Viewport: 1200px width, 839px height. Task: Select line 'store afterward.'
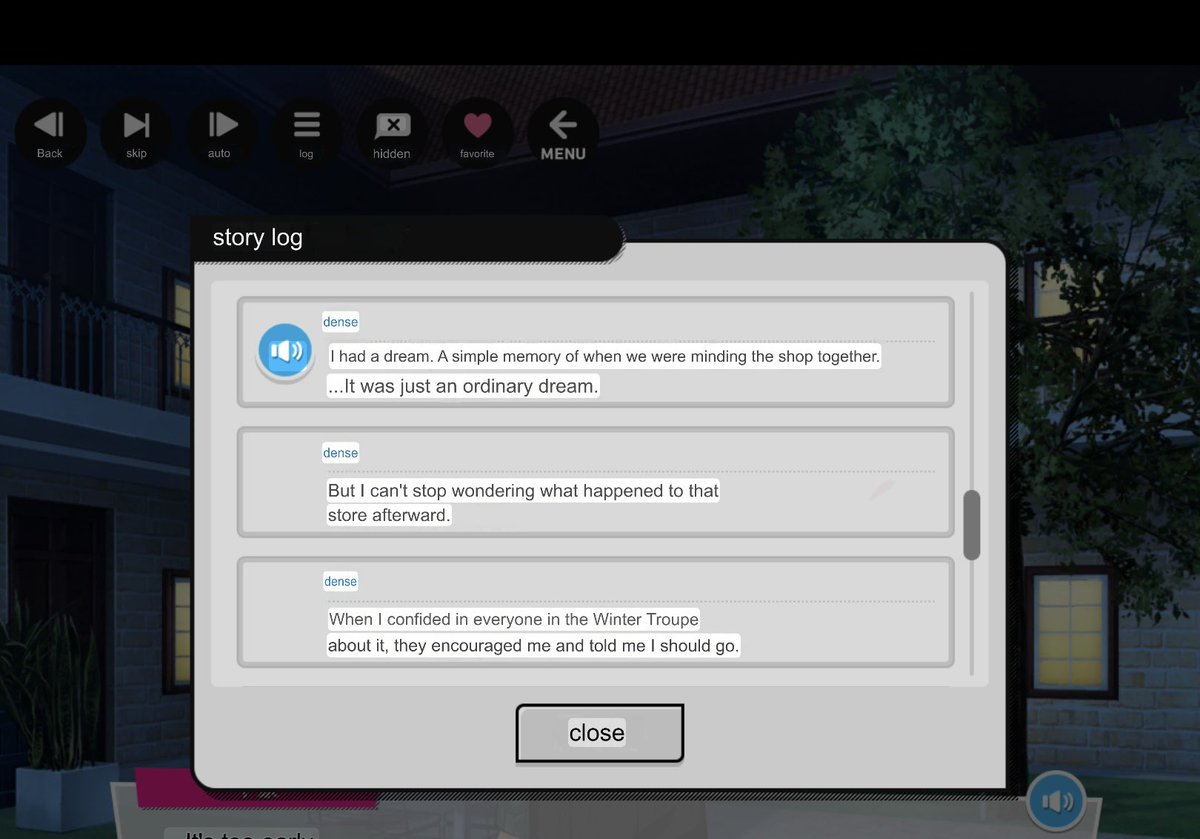coord(389,516)
